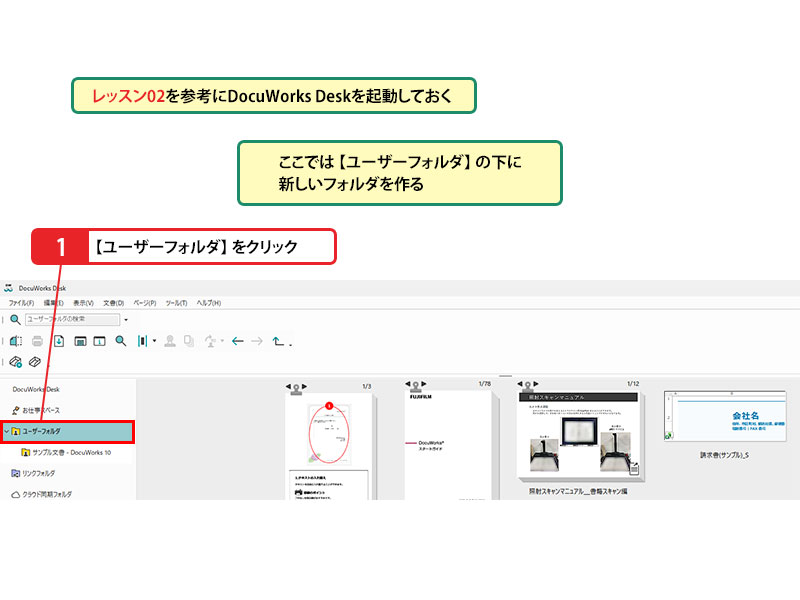Go to next page on the 1/78 document
The width and height of the screenshot is (800, 600).
tap(424, 384)
